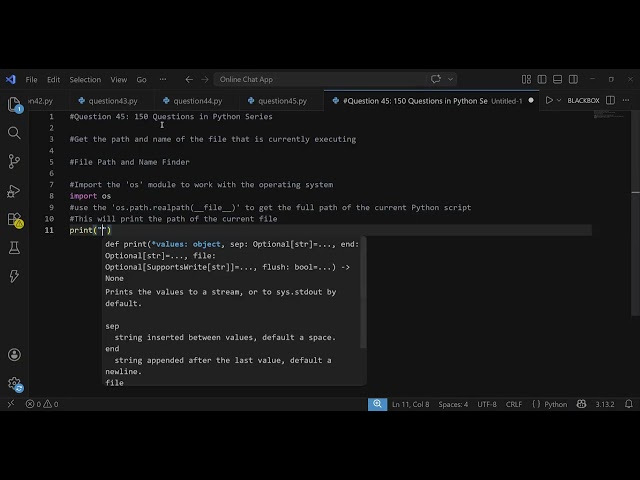Change indentation via Spaces: 4
Screen dimensions: 640x480
(453, 404)
